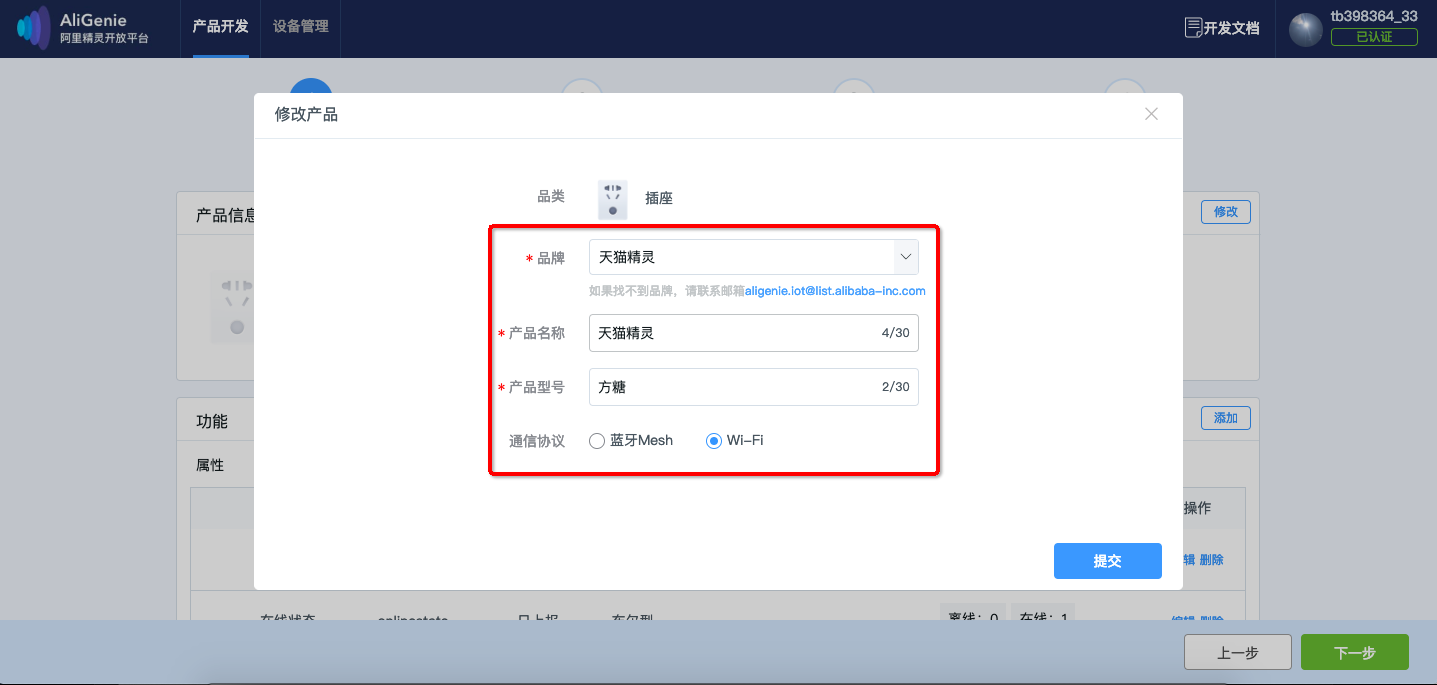Click the user avatar for tb398364_33

tap(1306, 29)
